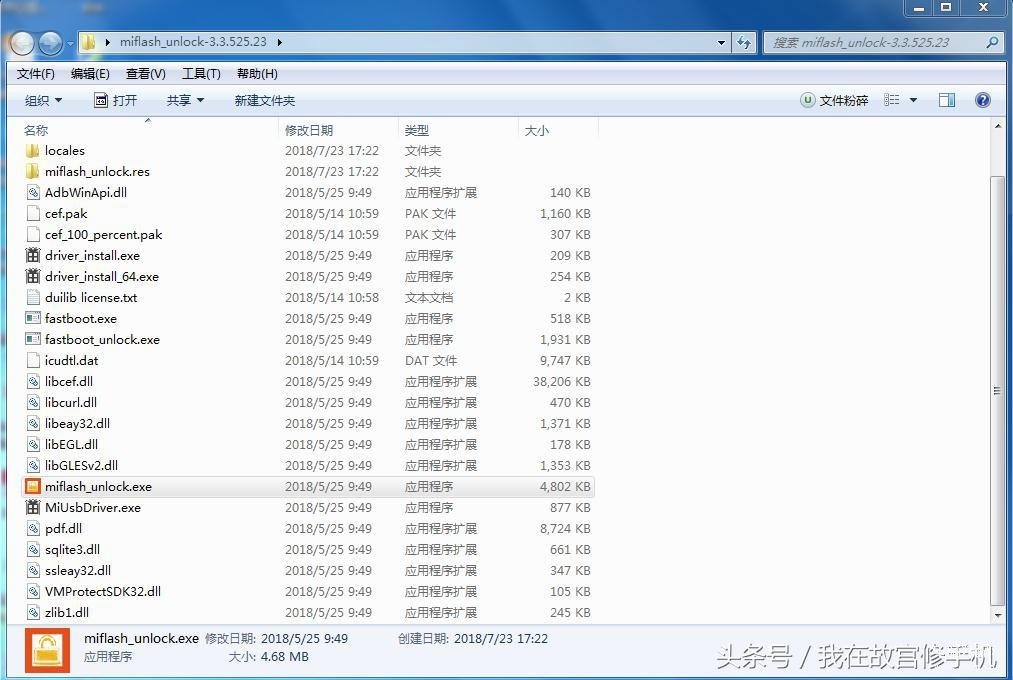
Task: Click the scrollbar down arrow
Action: tap(998, 615)
